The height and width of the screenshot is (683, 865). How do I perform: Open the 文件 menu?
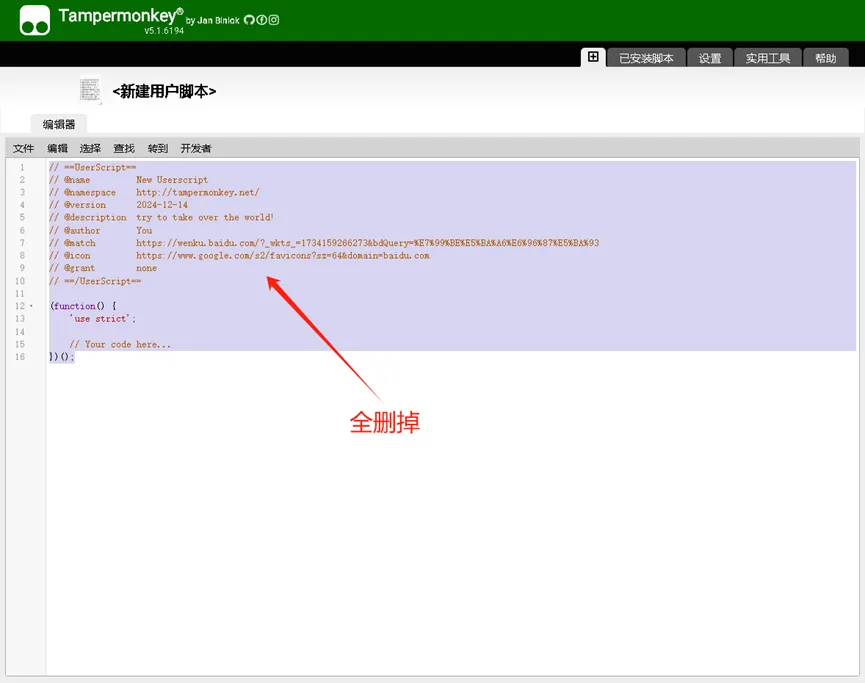point(24,148)
